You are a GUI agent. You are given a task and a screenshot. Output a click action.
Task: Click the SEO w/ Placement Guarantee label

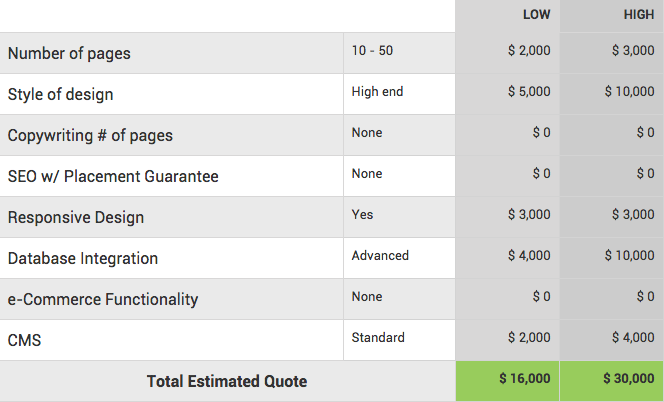click(113, 176)
